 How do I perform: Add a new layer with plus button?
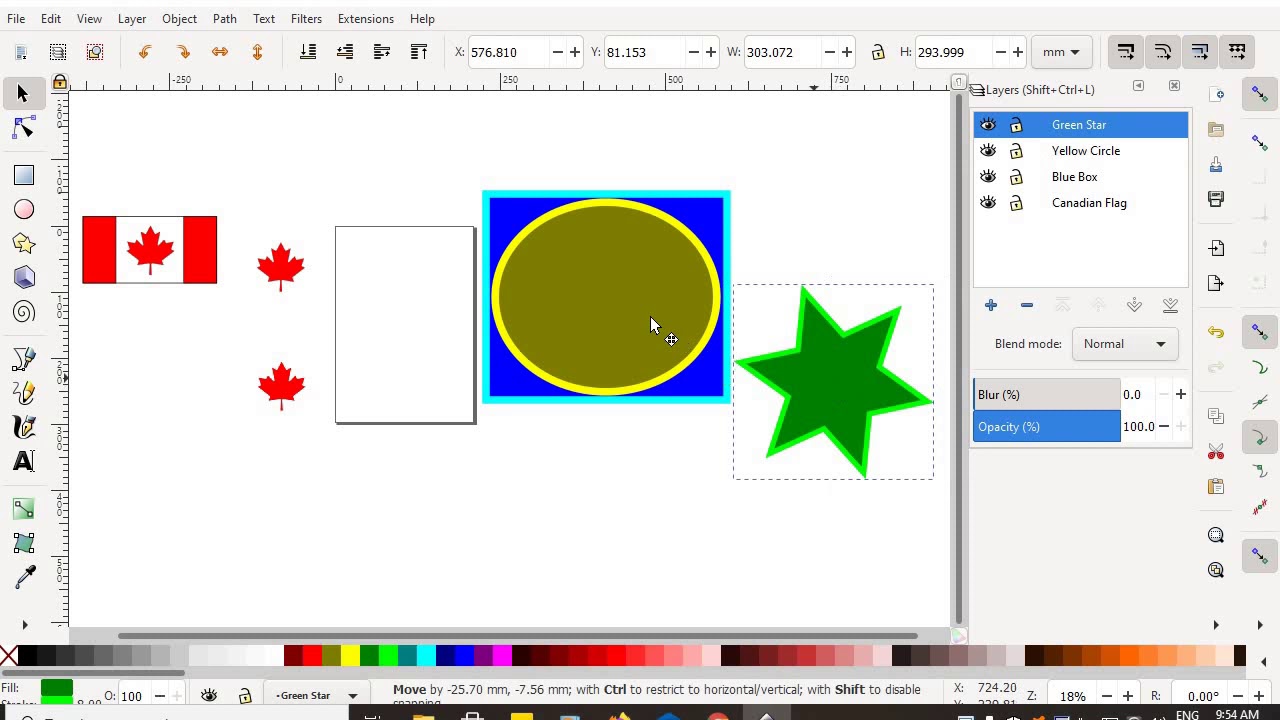tap(991, 305)
